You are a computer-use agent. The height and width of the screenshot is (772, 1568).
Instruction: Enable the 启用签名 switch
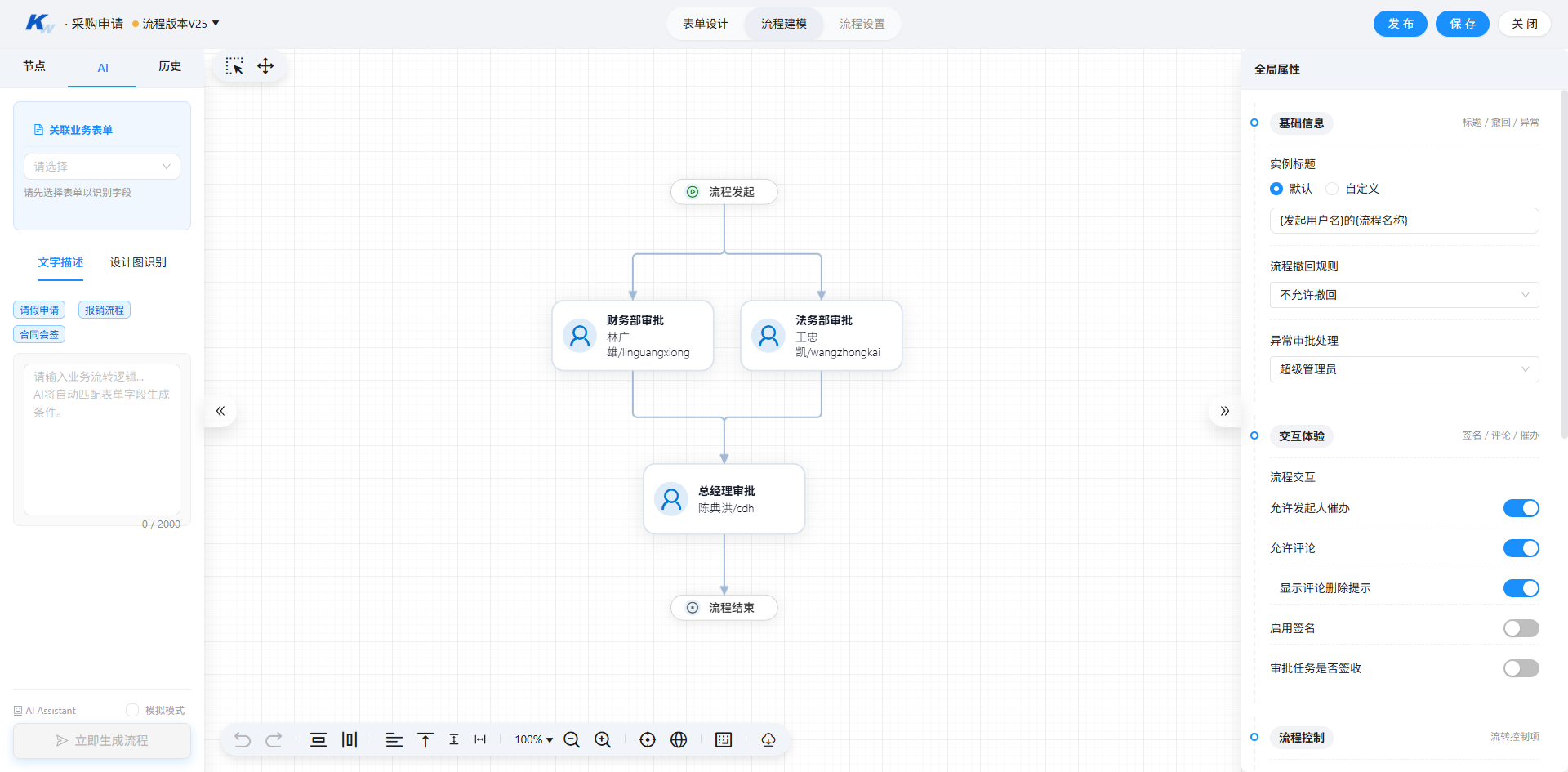tap(1521, 628)
